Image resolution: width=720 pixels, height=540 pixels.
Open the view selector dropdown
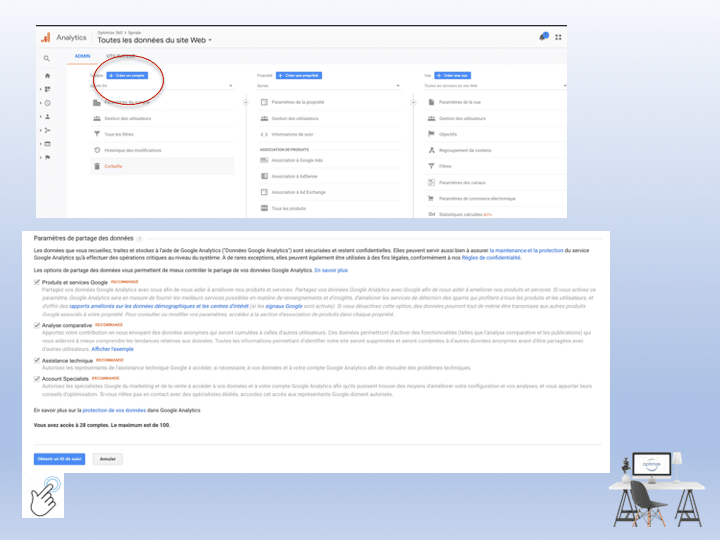pos(495,86)
